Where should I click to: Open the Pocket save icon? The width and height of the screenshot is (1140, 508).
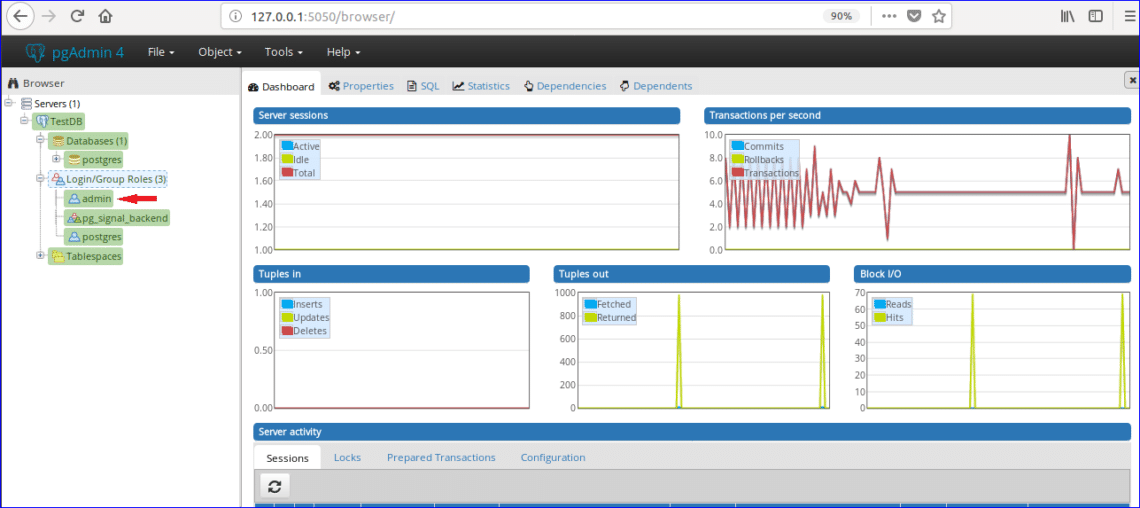(914, 16)
